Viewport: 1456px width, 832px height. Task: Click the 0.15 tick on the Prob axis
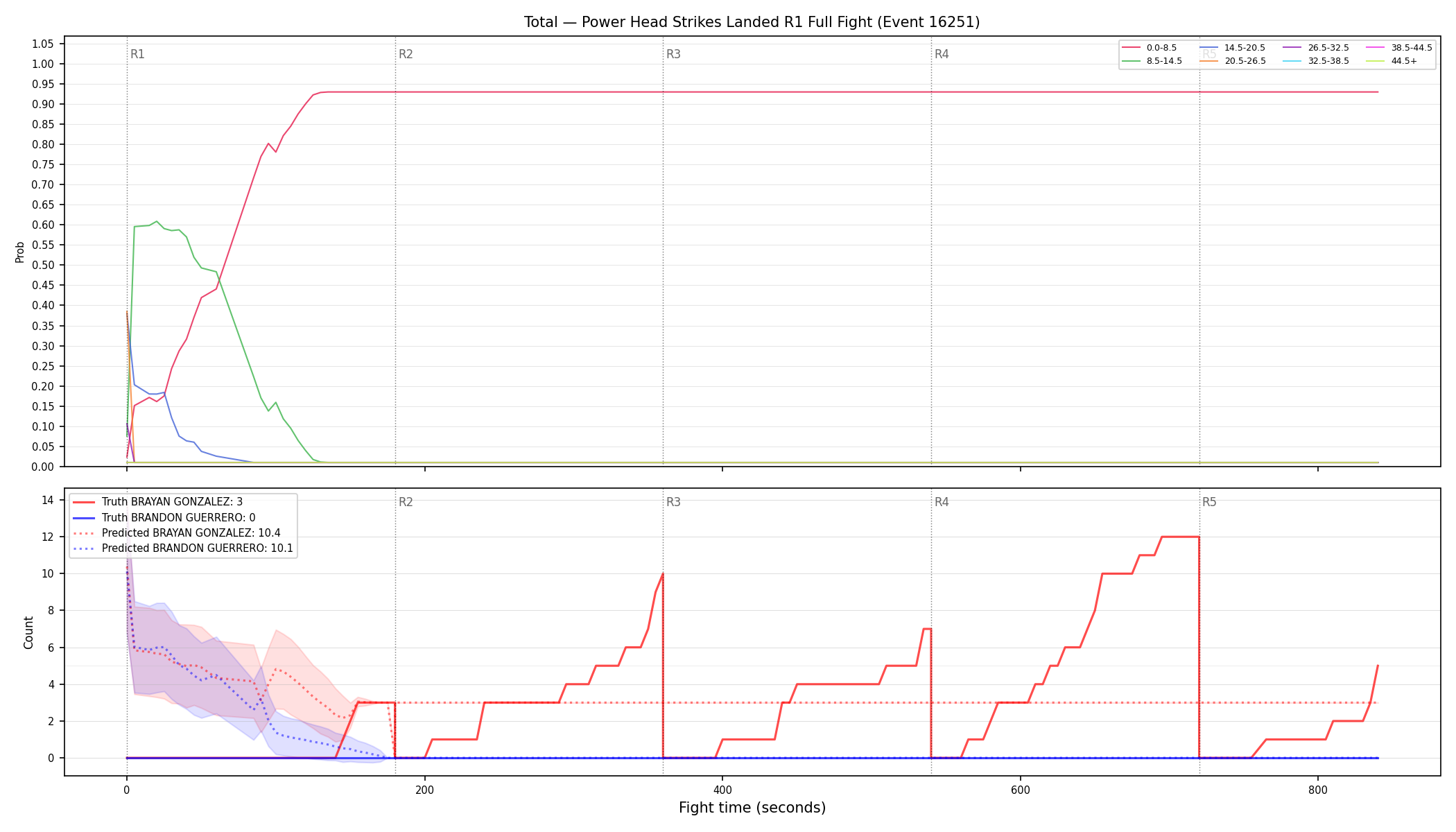(x=42, y=406)
